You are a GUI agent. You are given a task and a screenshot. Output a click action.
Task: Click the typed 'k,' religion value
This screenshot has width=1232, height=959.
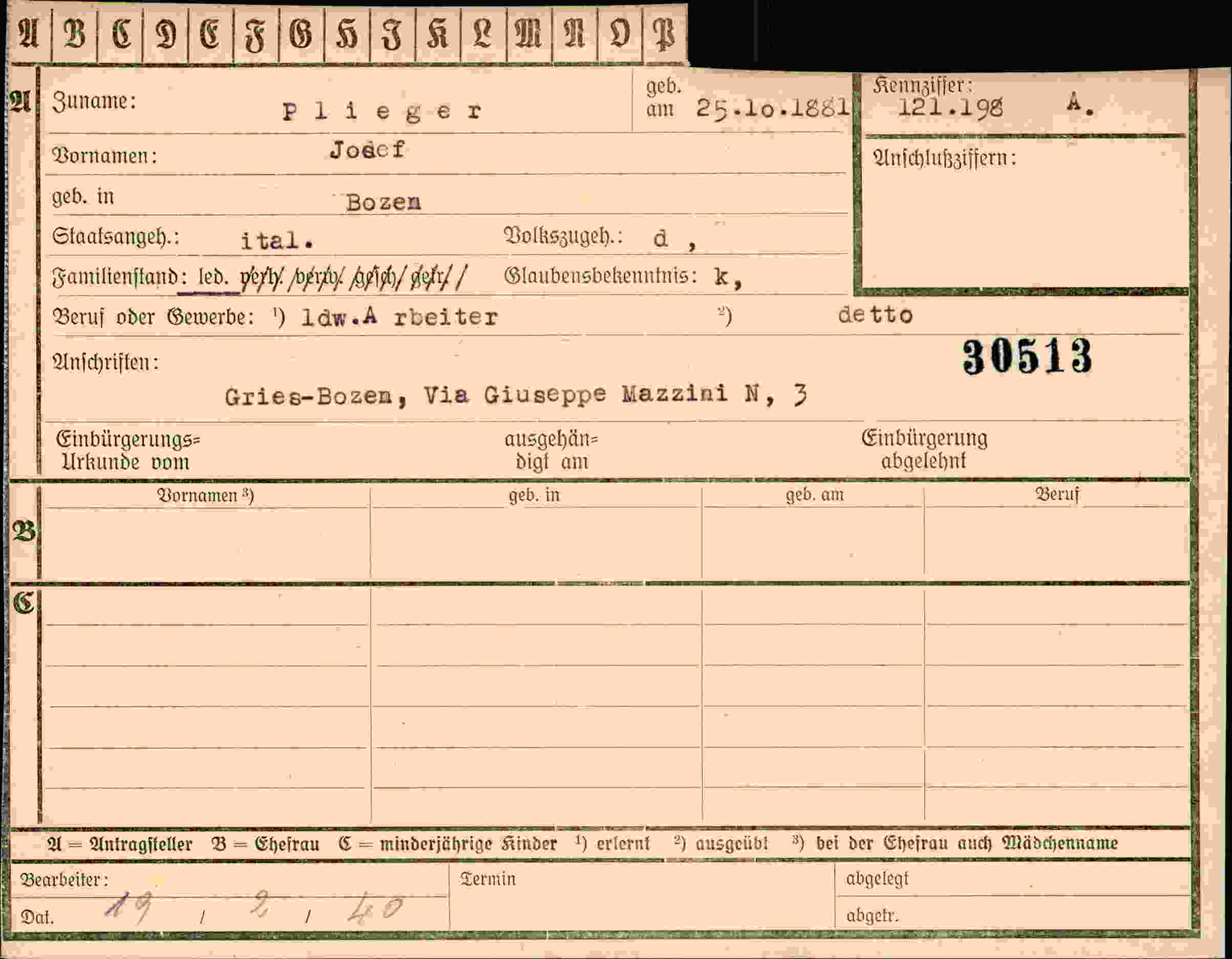728,277
